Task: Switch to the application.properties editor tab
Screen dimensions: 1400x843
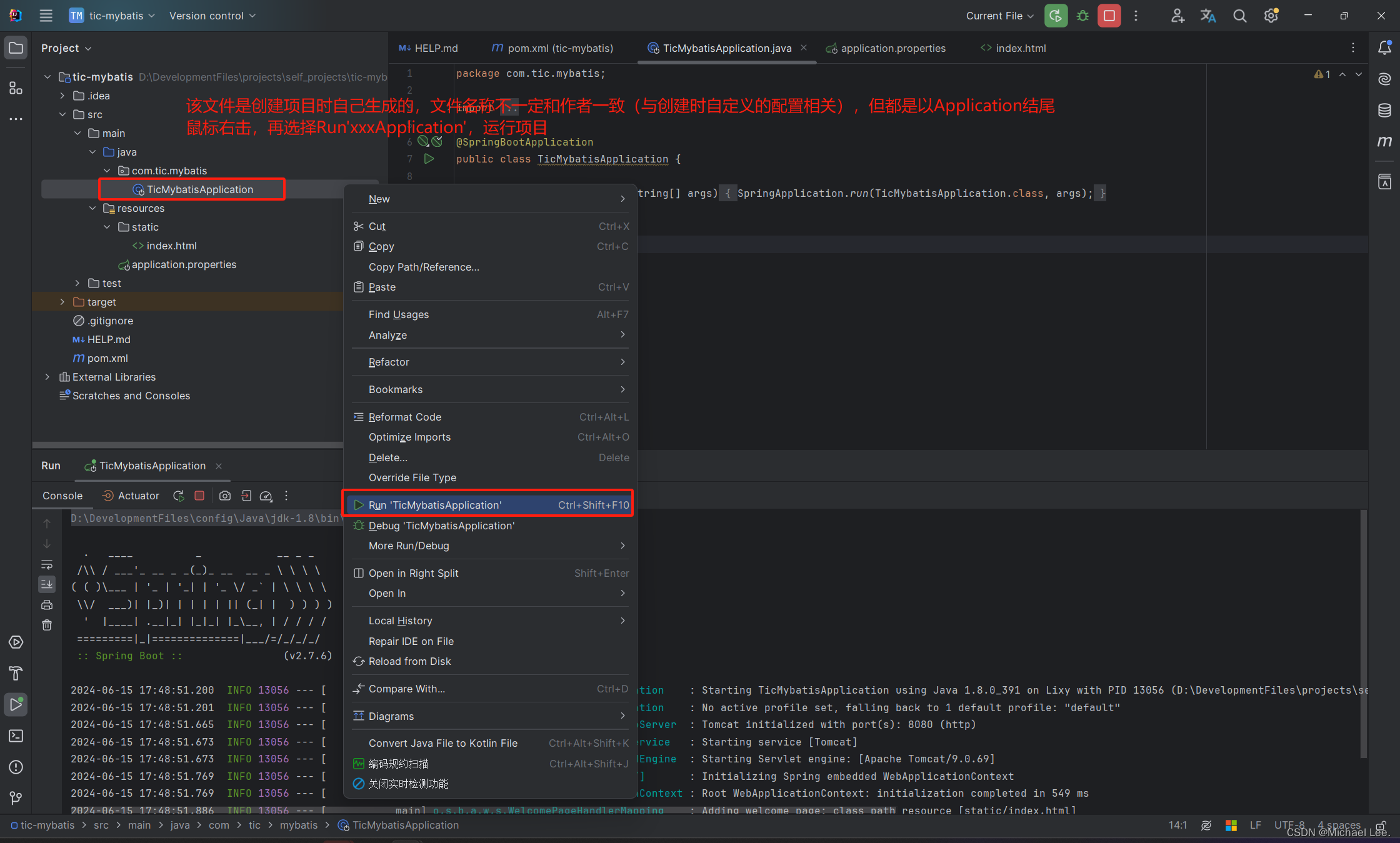Action: 892,48
